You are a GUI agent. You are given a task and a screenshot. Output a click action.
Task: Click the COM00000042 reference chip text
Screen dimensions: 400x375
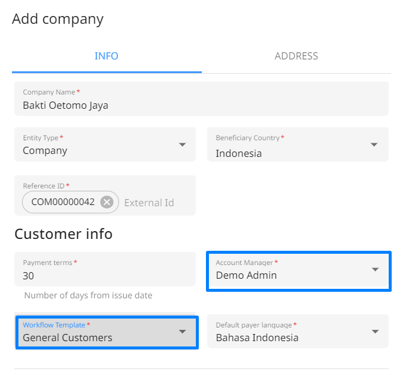pos(63,202)
